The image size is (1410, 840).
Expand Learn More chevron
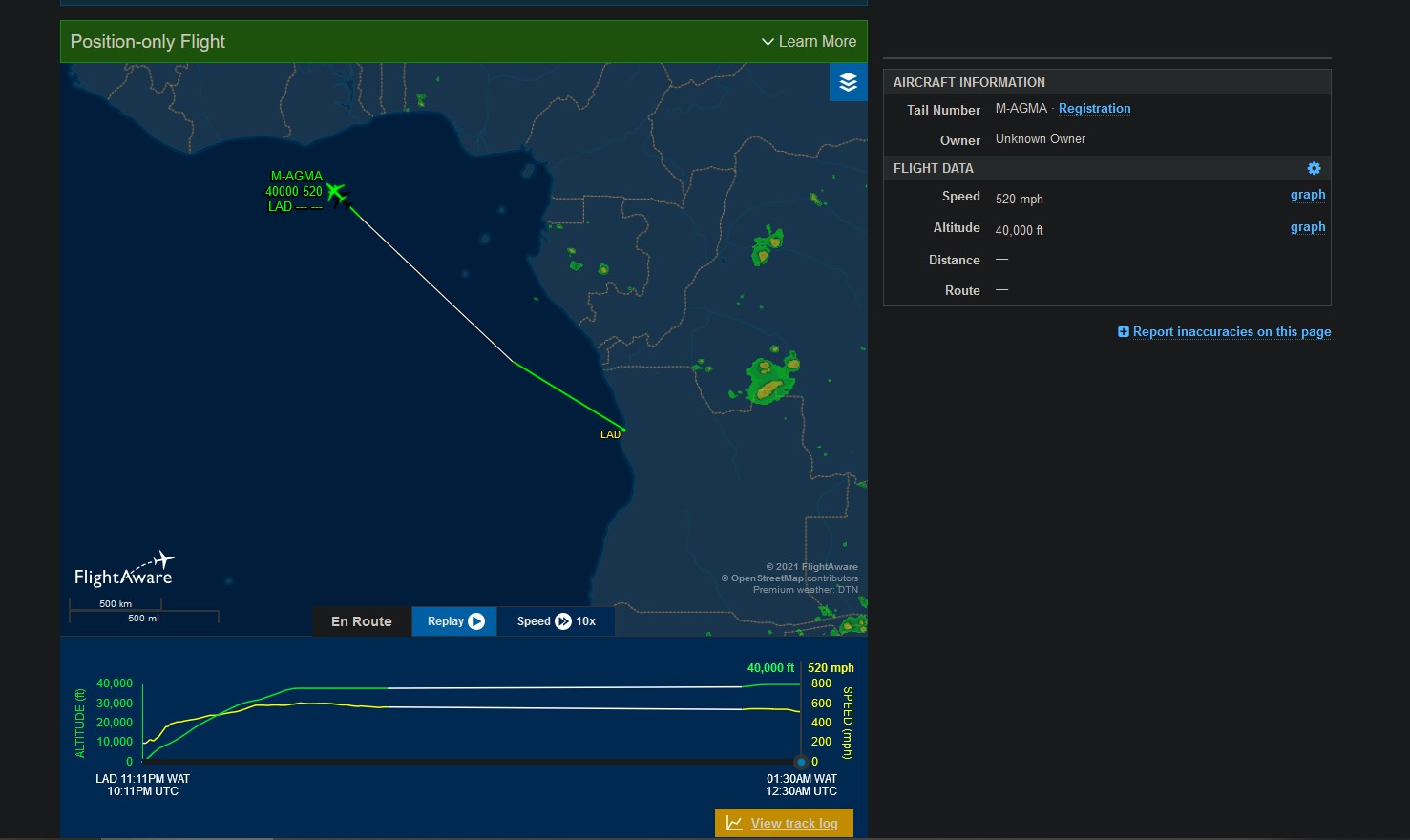click(768, 42)
